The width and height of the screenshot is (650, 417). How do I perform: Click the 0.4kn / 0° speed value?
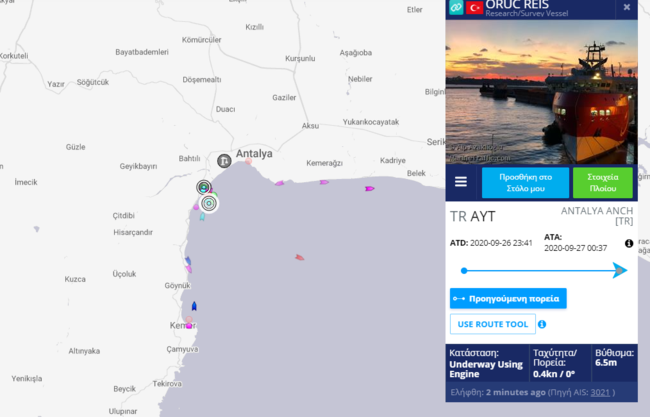point(554,374)
